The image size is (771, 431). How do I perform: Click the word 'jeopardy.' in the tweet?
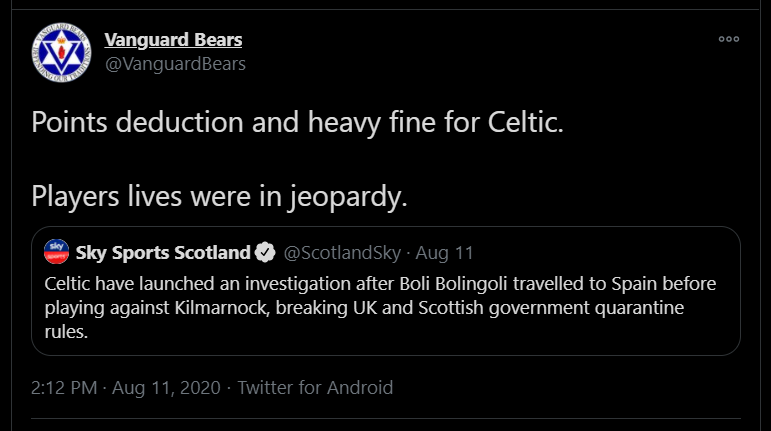[x=348, y=195]
